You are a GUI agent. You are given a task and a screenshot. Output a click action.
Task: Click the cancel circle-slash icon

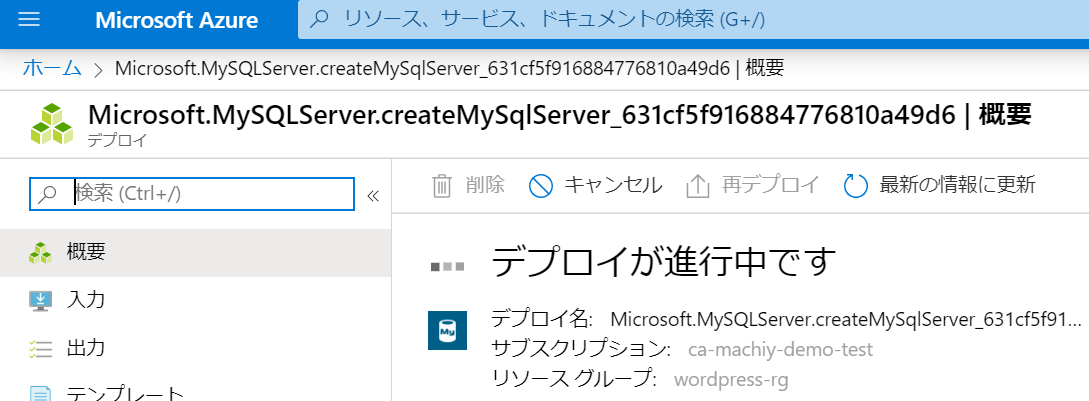pos(540,185)
